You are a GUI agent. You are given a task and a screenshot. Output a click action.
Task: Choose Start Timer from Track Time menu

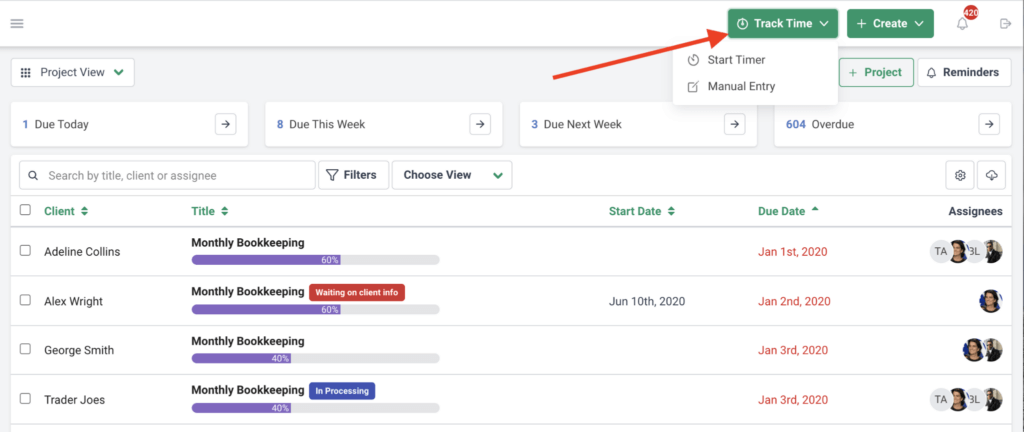pyautogui.click(x=736, y=60)
